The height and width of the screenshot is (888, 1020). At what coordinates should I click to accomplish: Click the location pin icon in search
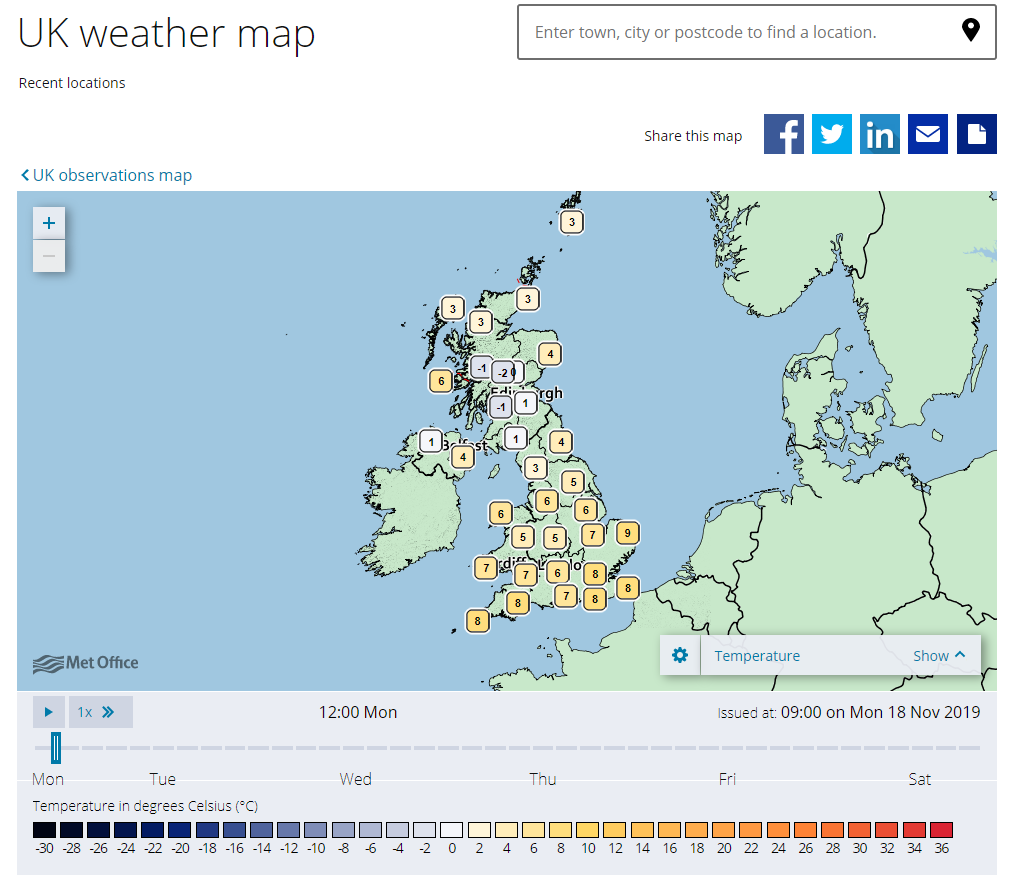(970, 31)
